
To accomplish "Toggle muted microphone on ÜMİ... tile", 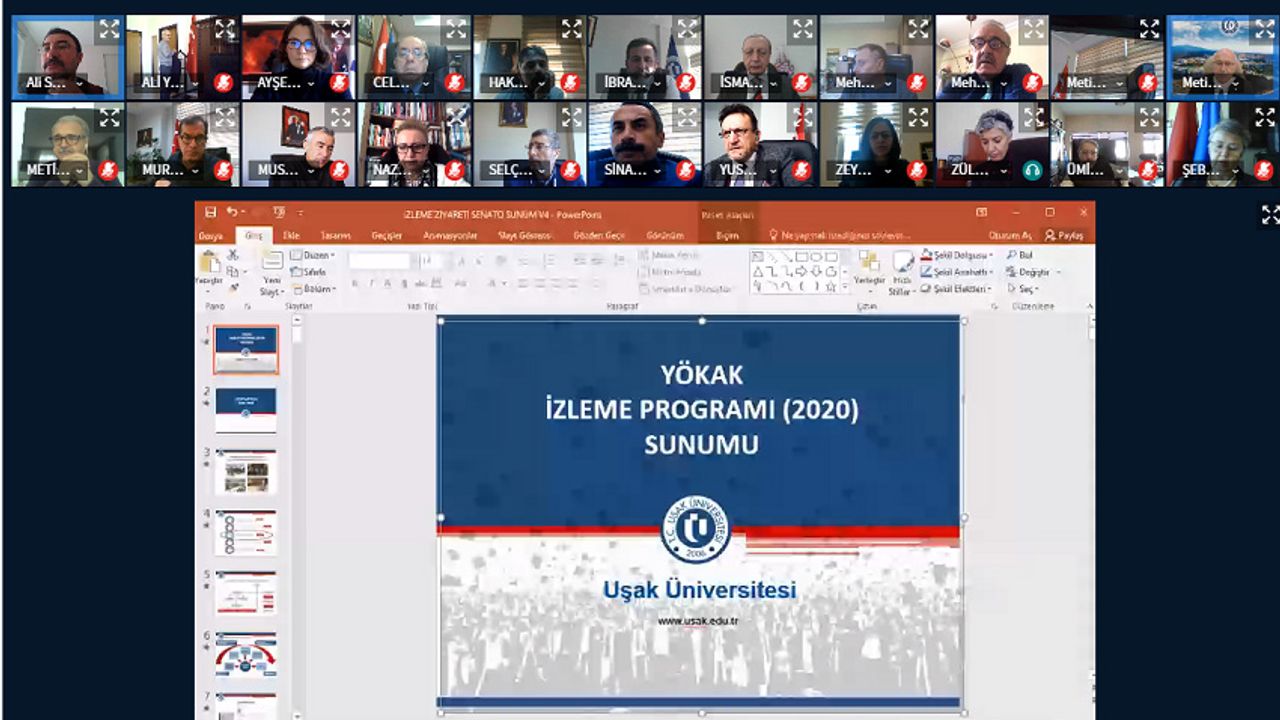I will click(1148, 171).
